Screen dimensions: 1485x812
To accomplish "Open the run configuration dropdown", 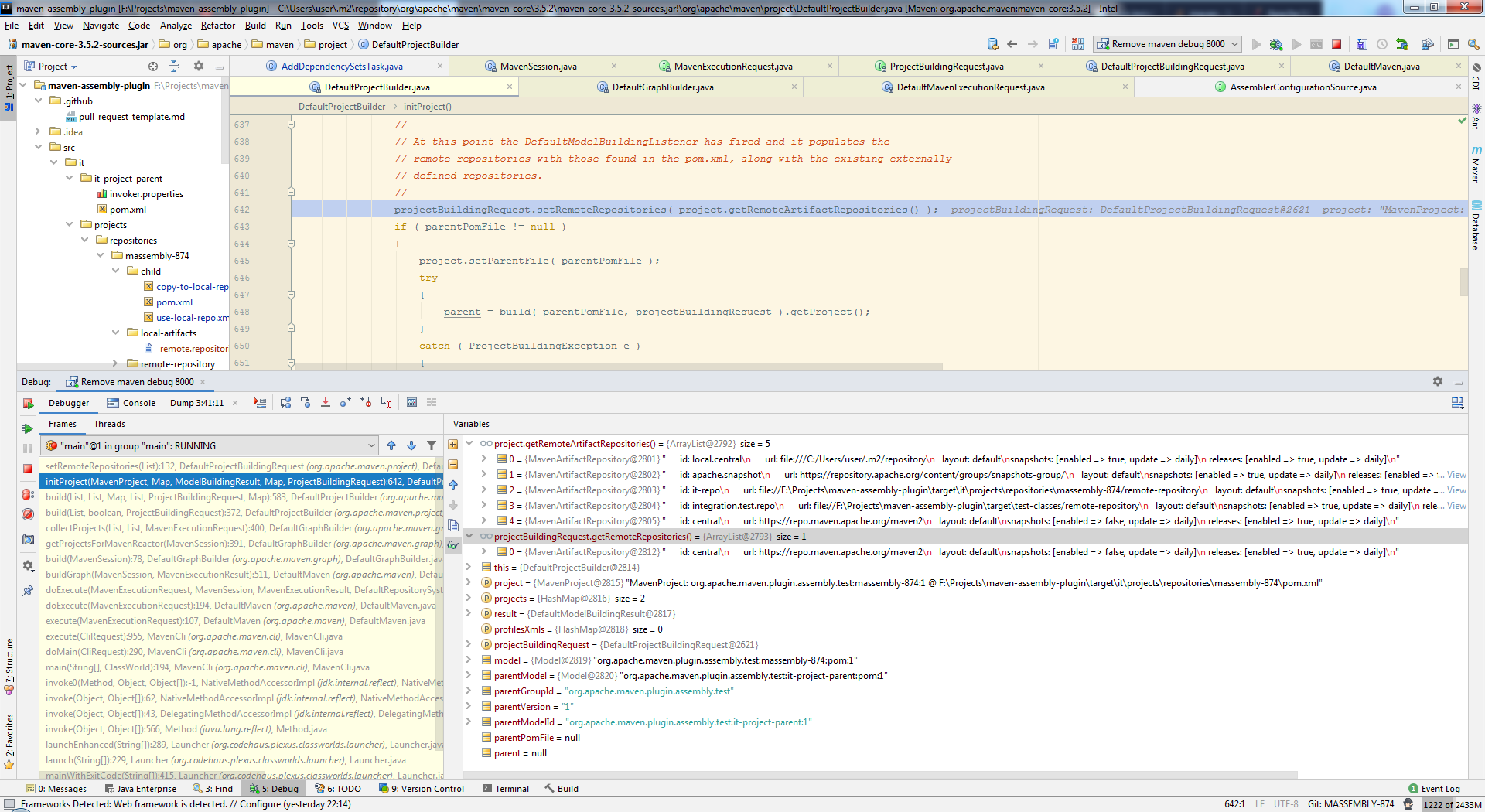I will coord(1167,44).
